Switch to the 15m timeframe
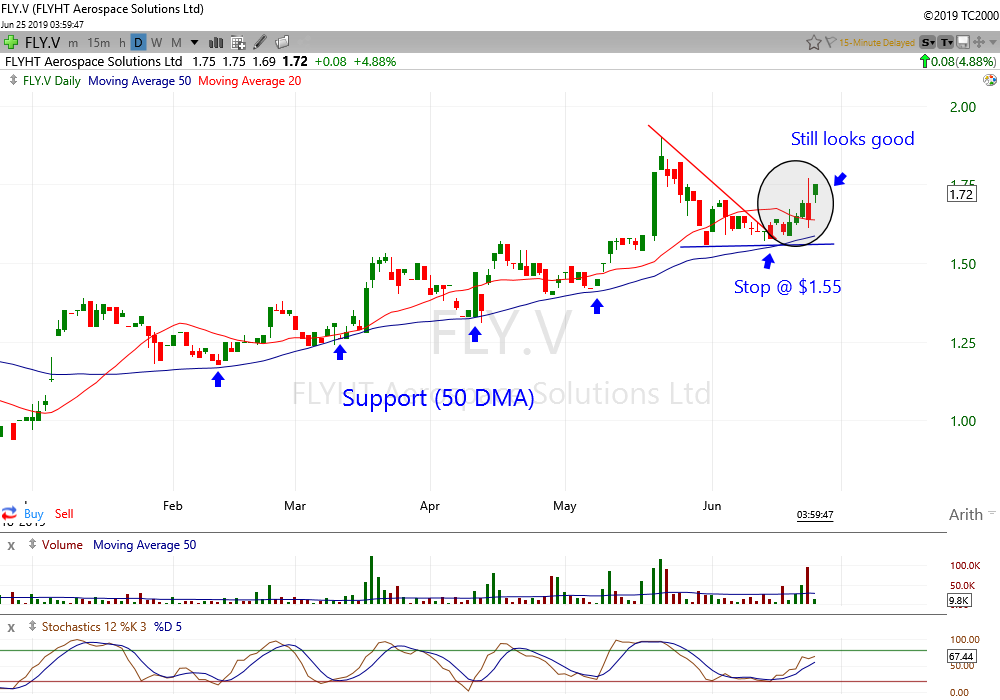Image resolution: width=1000 pixels, height=700 pixels. (x=98, y=43)
